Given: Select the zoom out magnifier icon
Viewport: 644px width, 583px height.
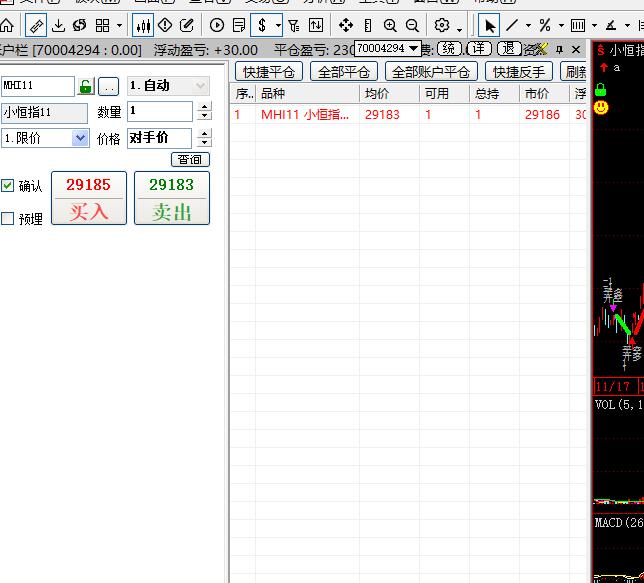Looking at the screenshot, I should [x=412, y=25].
